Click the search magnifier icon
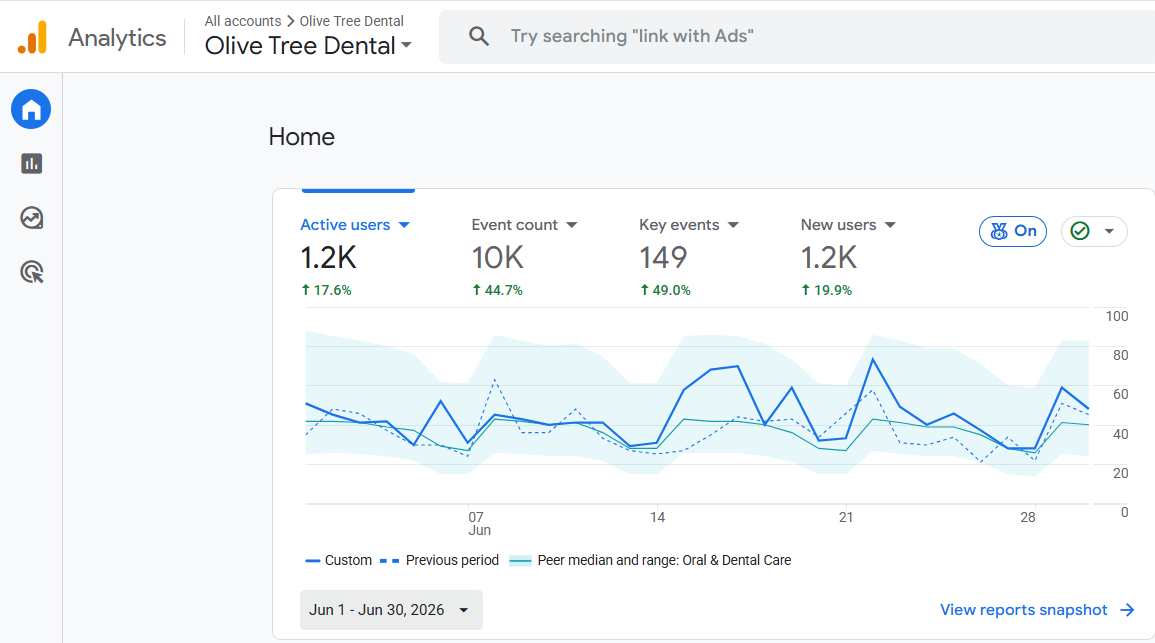Screen dimensions: 1155x643 (x=479, y=36)
